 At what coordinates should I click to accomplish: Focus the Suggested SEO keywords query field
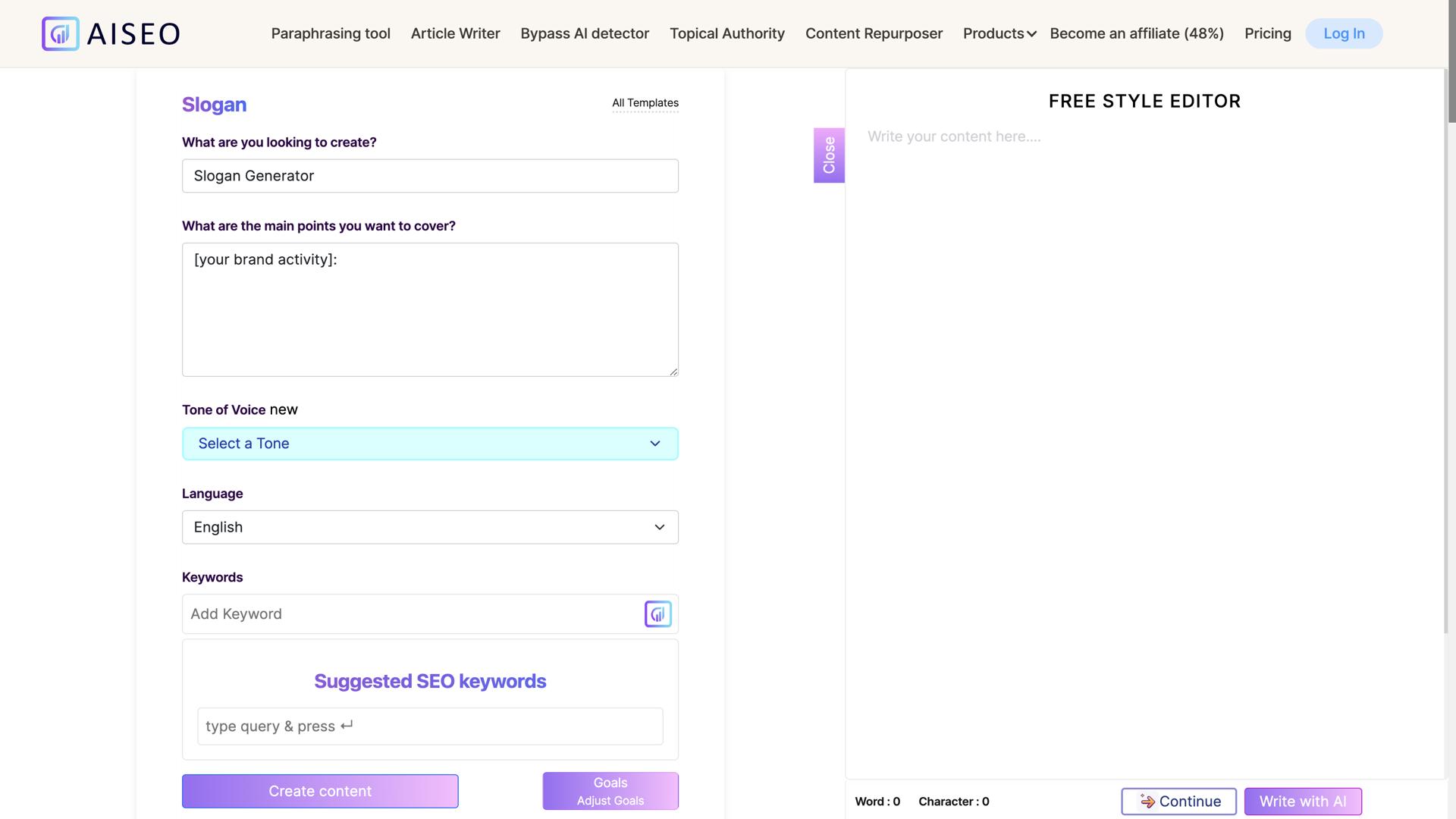[x=430, y=726]
